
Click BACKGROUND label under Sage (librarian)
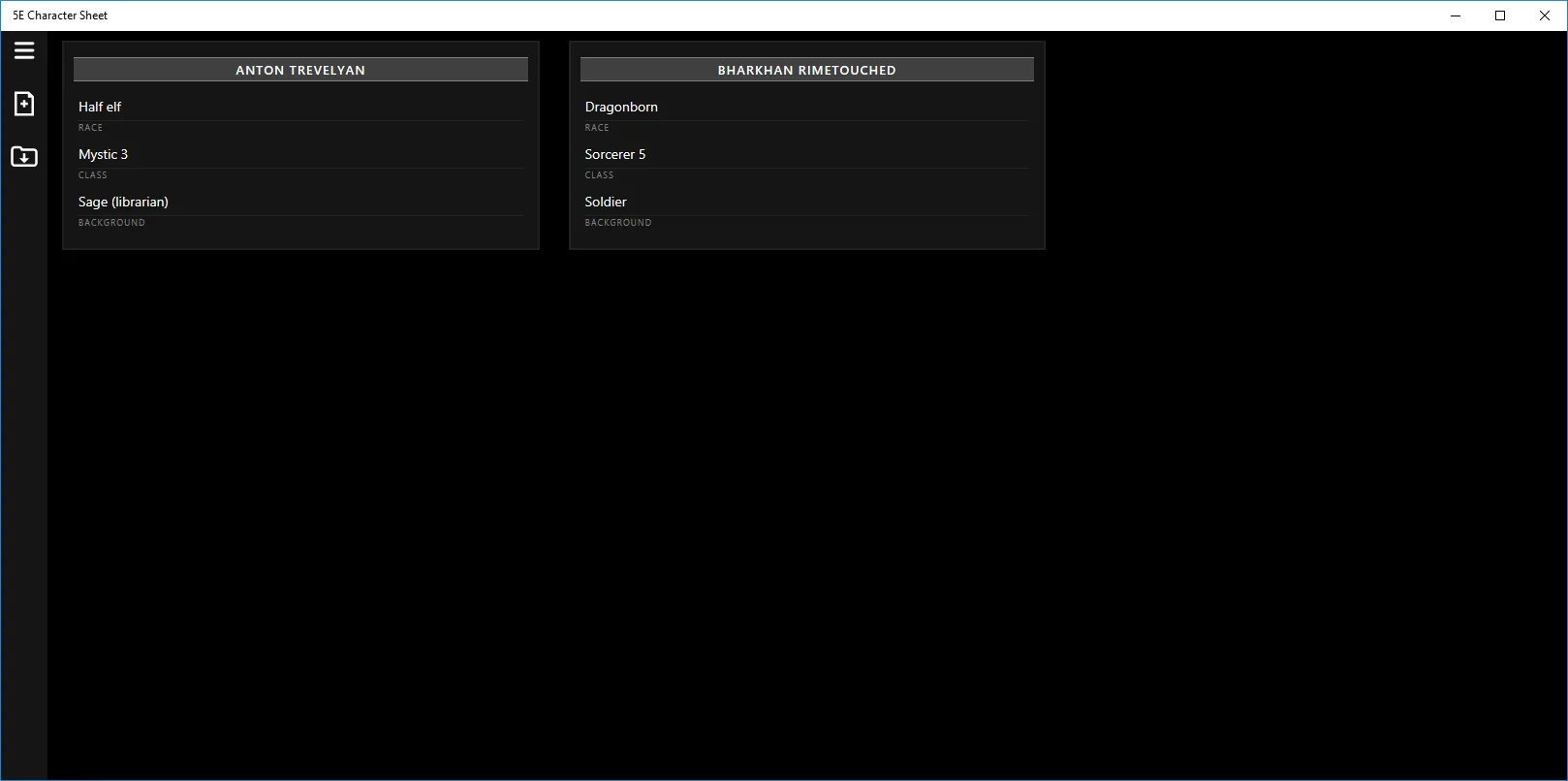point(111,223)
